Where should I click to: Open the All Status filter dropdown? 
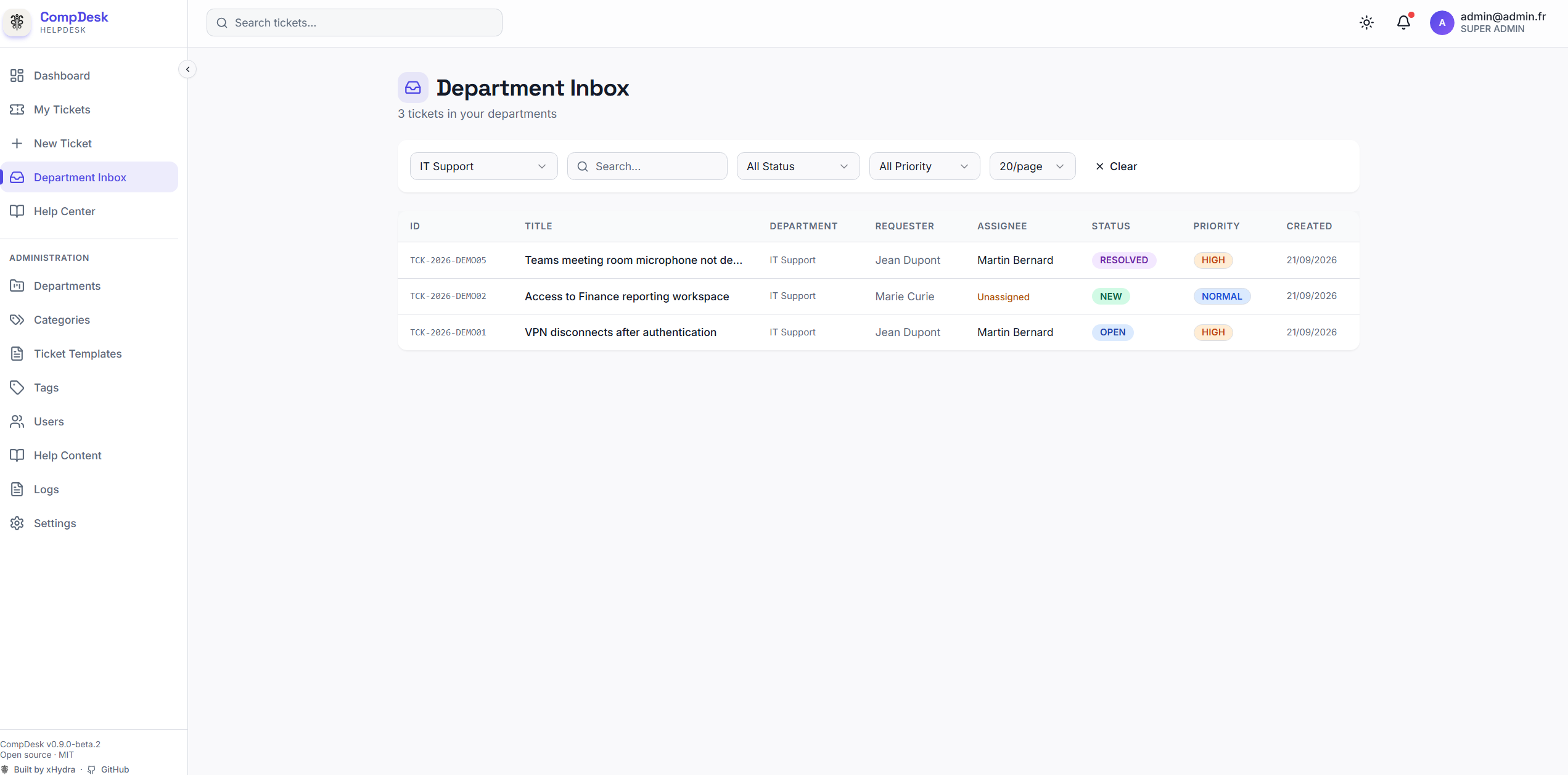click(x=798, y=166)
